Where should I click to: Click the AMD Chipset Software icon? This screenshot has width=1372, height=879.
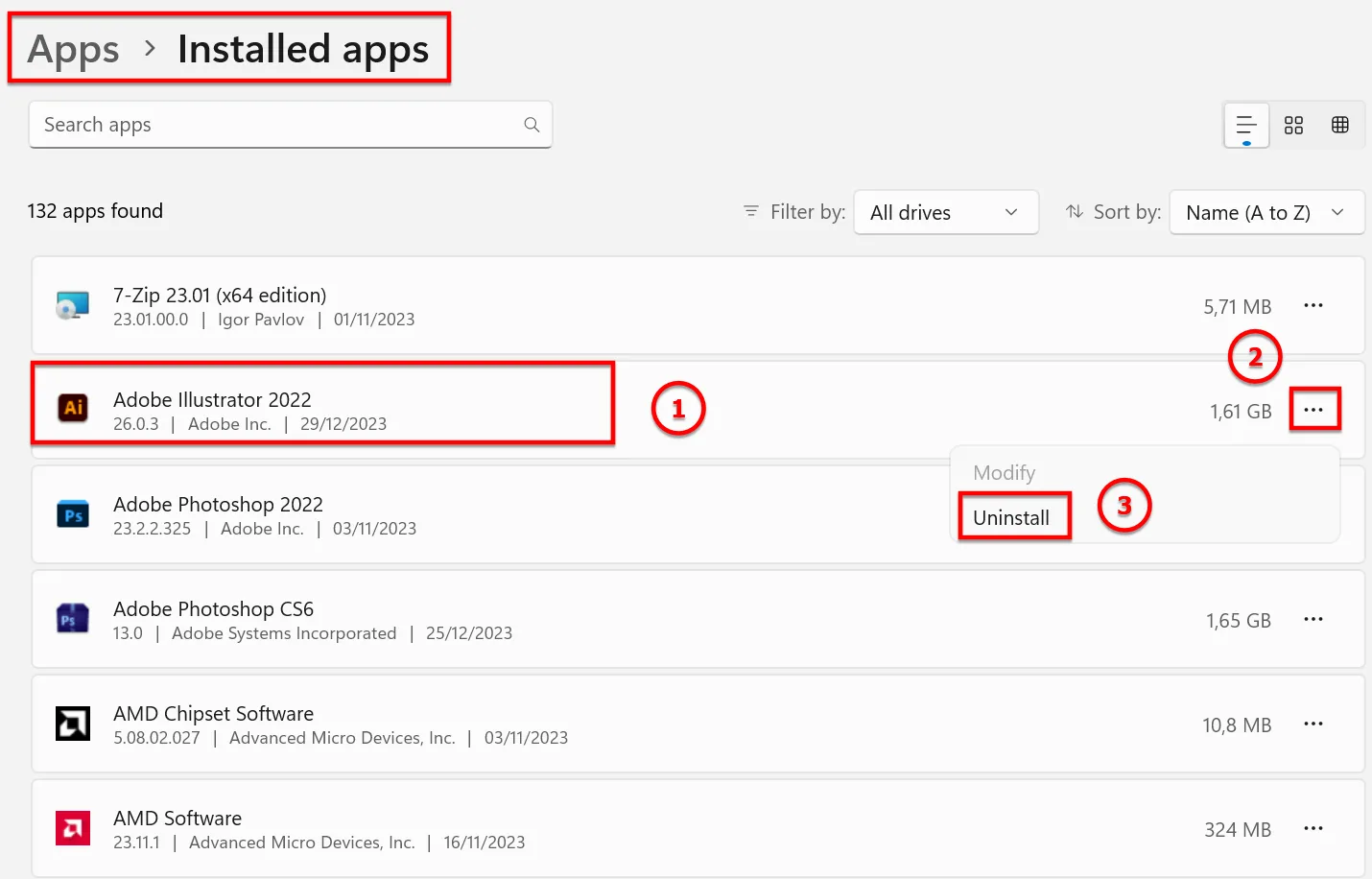(73, 724)
